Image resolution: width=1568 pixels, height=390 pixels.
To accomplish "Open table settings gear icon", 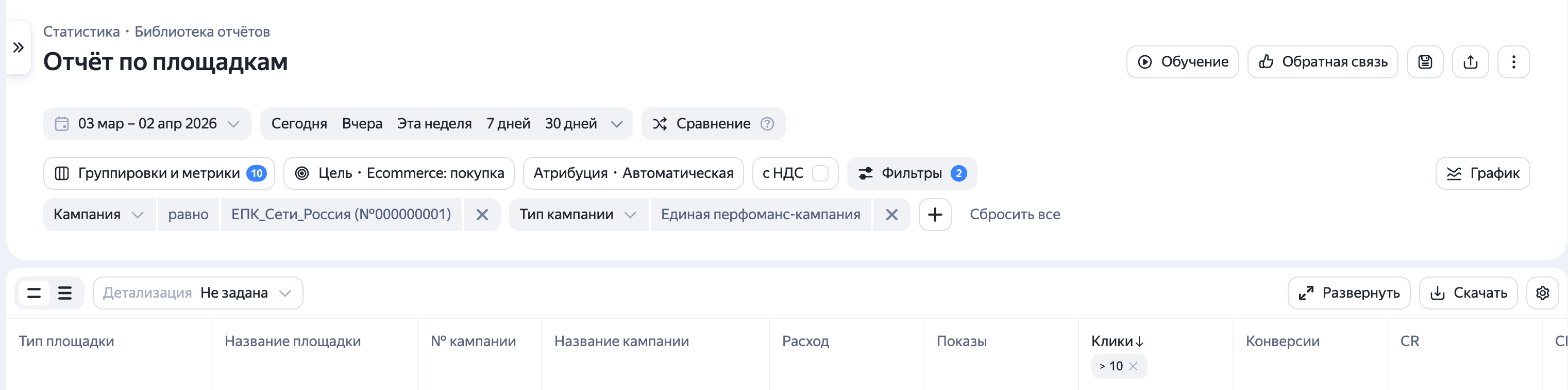I will 1542,293.
